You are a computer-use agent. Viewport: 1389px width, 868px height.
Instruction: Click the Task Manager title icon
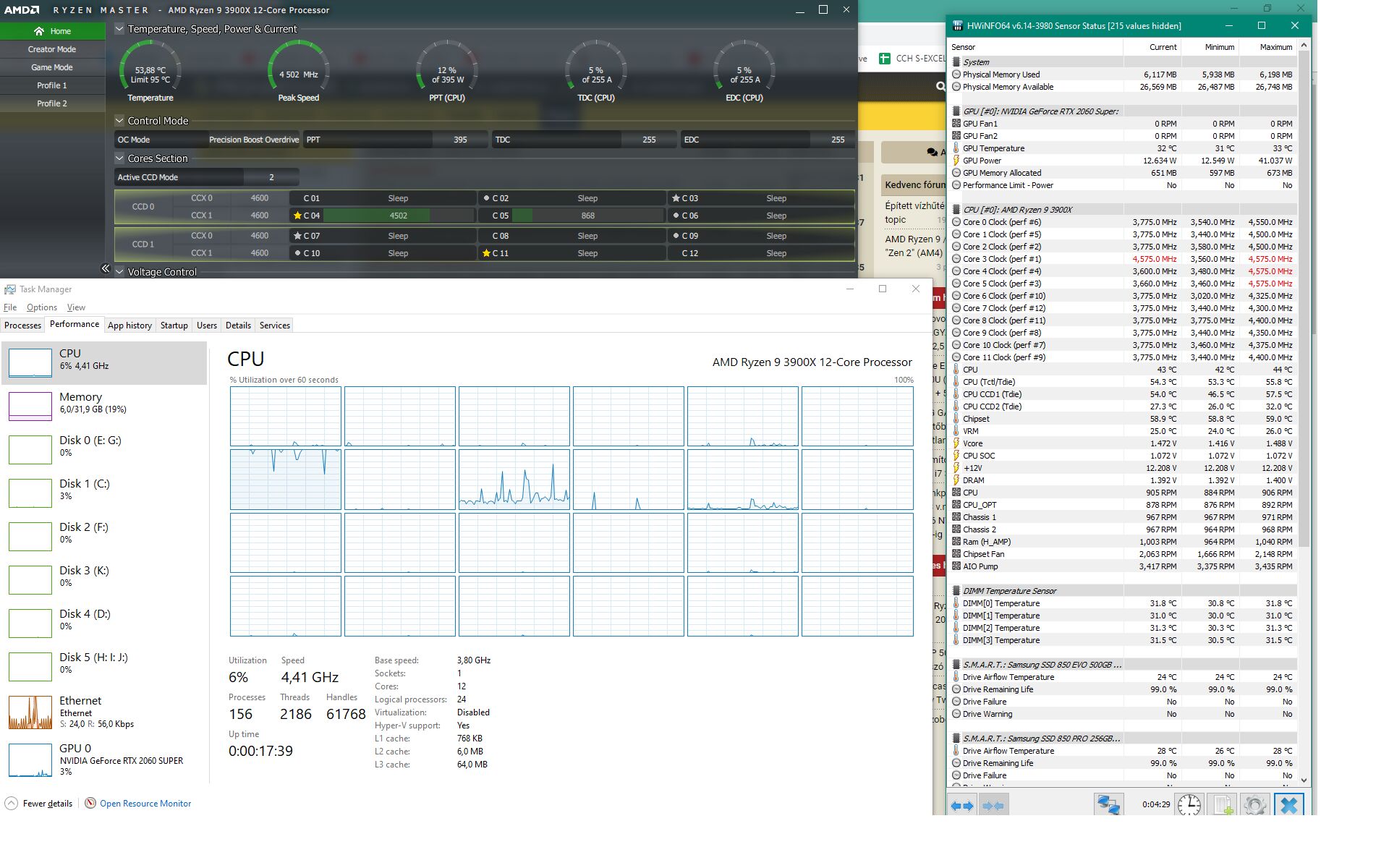coord(9,289)
